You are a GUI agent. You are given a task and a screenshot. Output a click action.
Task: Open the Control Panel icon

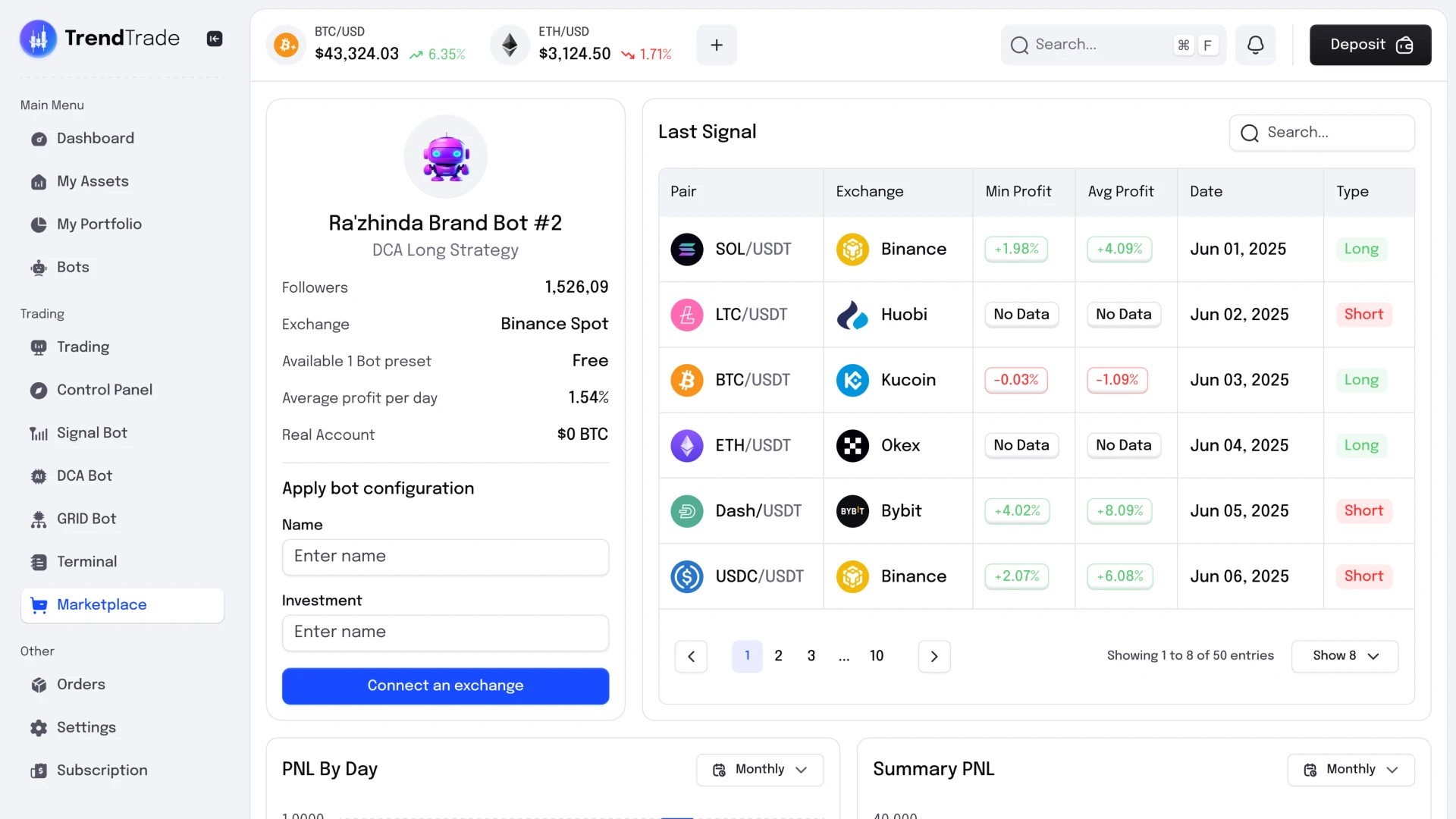click(x=38, y=389)
